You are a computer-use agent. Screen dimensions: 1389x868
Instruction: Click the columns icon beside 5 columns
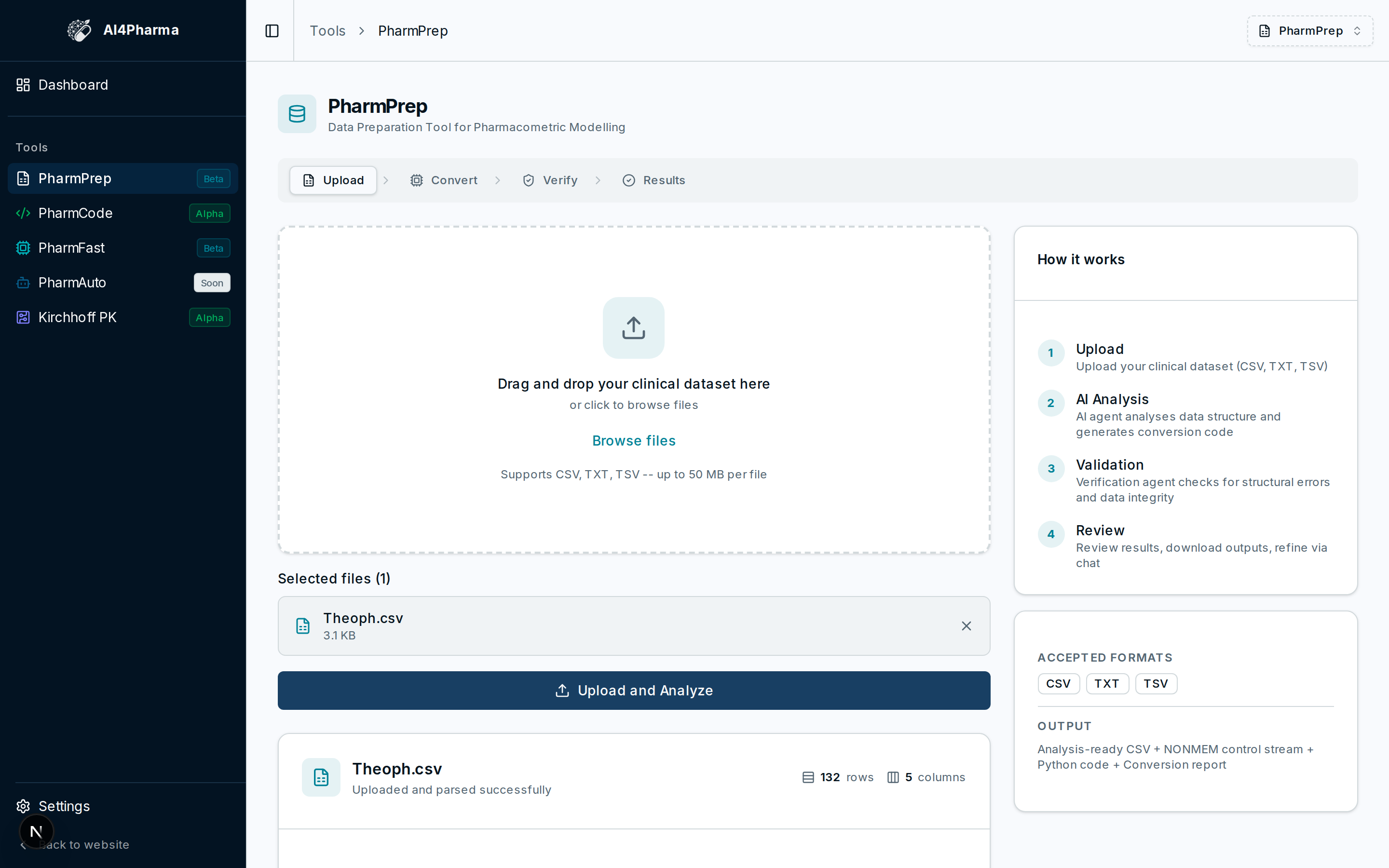[x=893, y=777]
